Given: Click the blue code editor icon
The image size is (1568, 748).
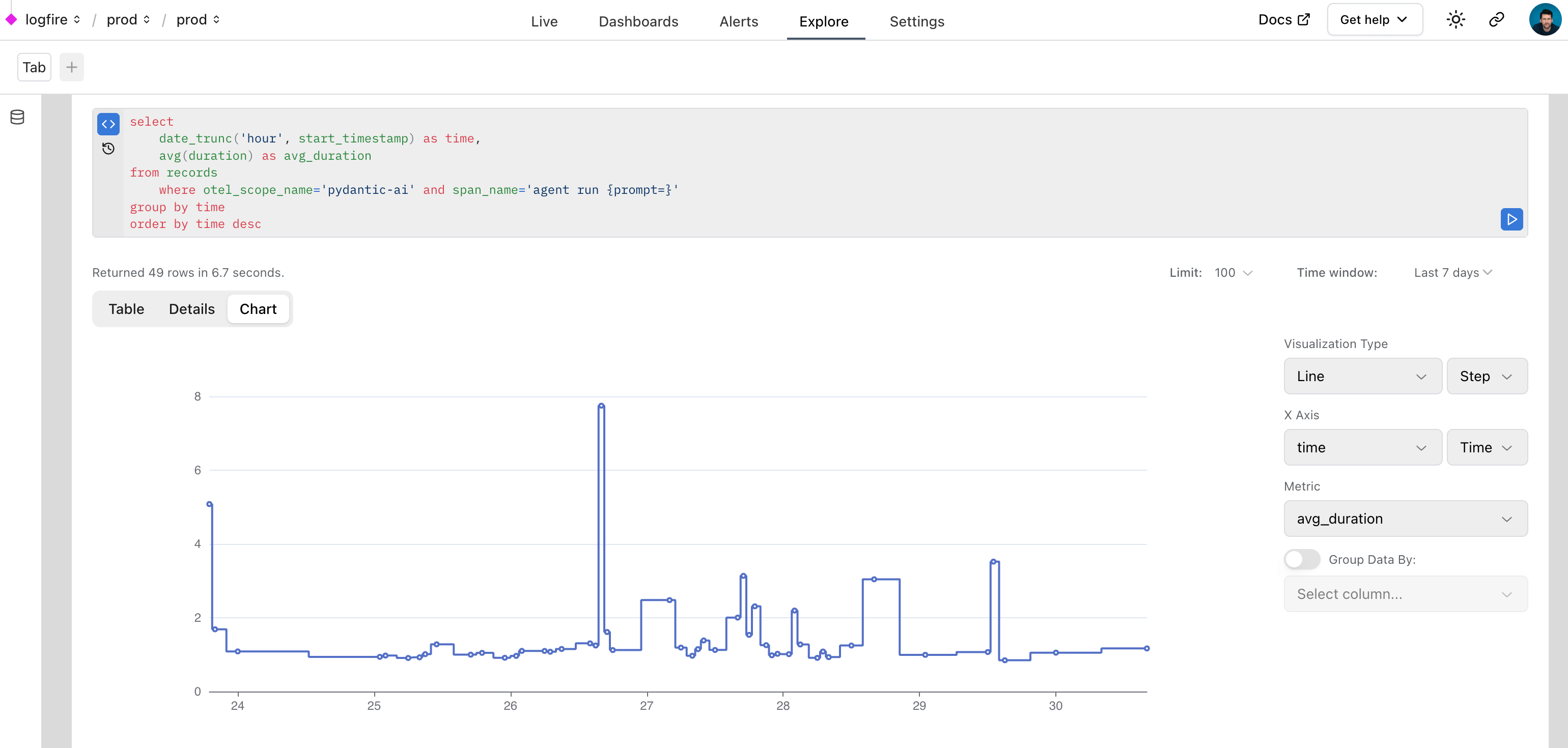Looking at the screenshot, I should pyautogui.click(x=108, y=124).
